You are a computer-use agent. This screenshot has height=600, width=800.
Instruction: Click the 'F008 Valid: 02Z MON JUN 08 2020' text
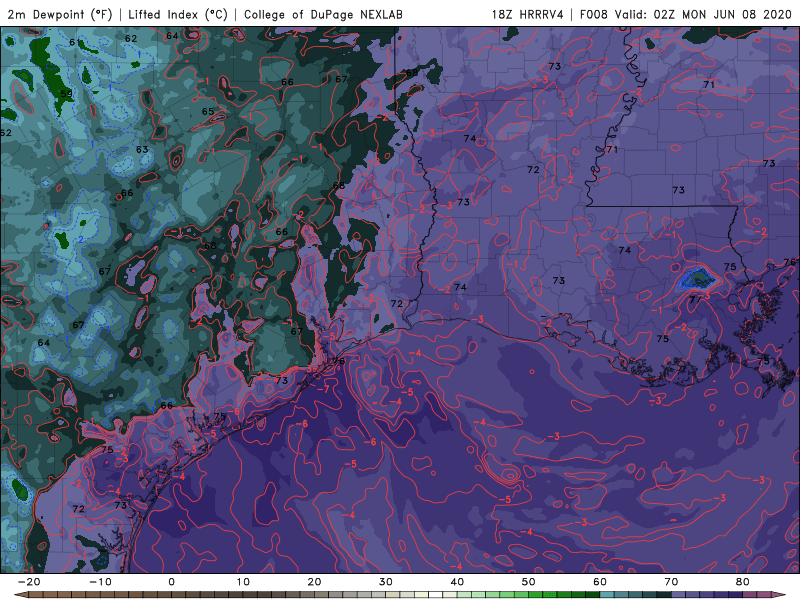point(686,14)
